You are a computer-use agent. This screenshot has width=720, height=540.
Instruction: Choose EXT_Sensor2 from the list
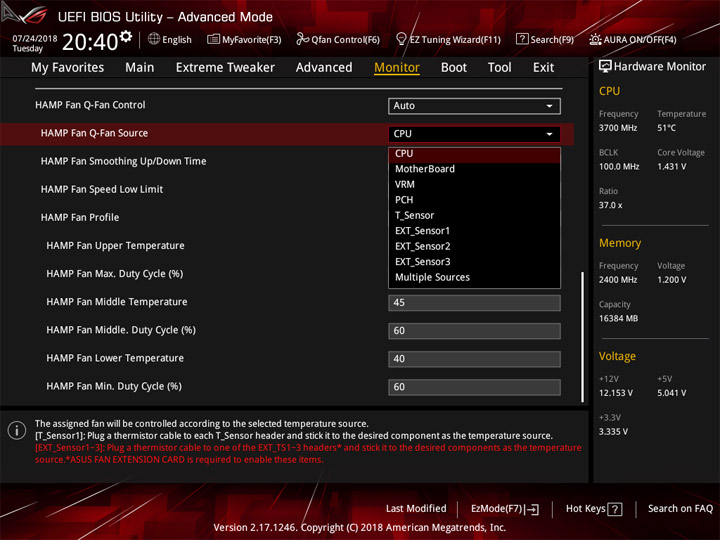click(x=474, y=247)
